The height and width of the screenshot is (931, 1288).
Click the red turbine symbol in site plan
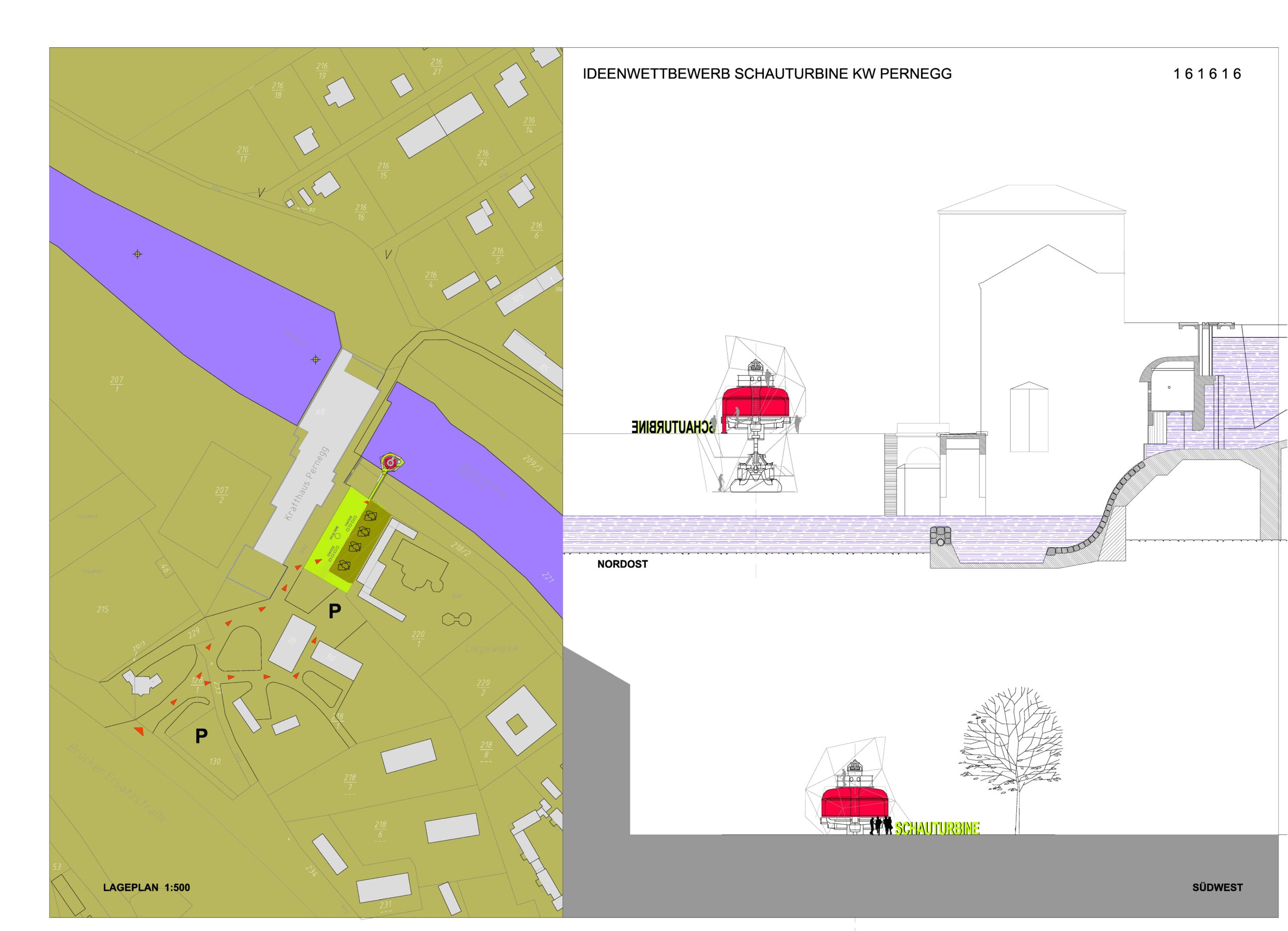(x=389, y=463)
